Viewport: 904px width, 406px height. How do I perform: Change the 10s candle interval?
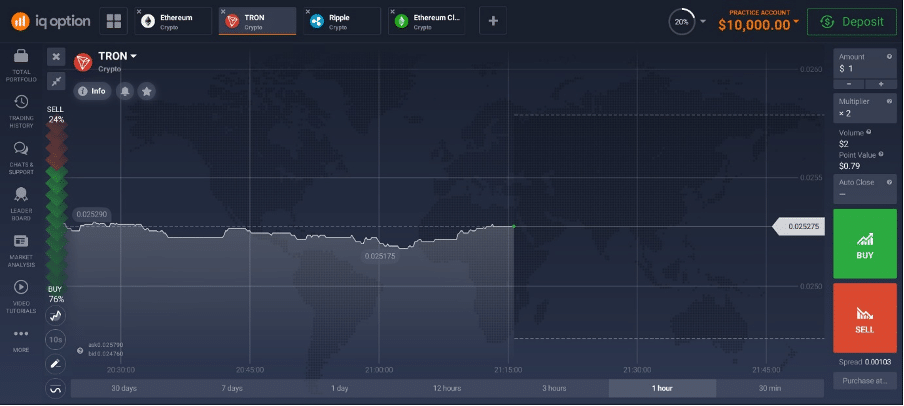56,340
